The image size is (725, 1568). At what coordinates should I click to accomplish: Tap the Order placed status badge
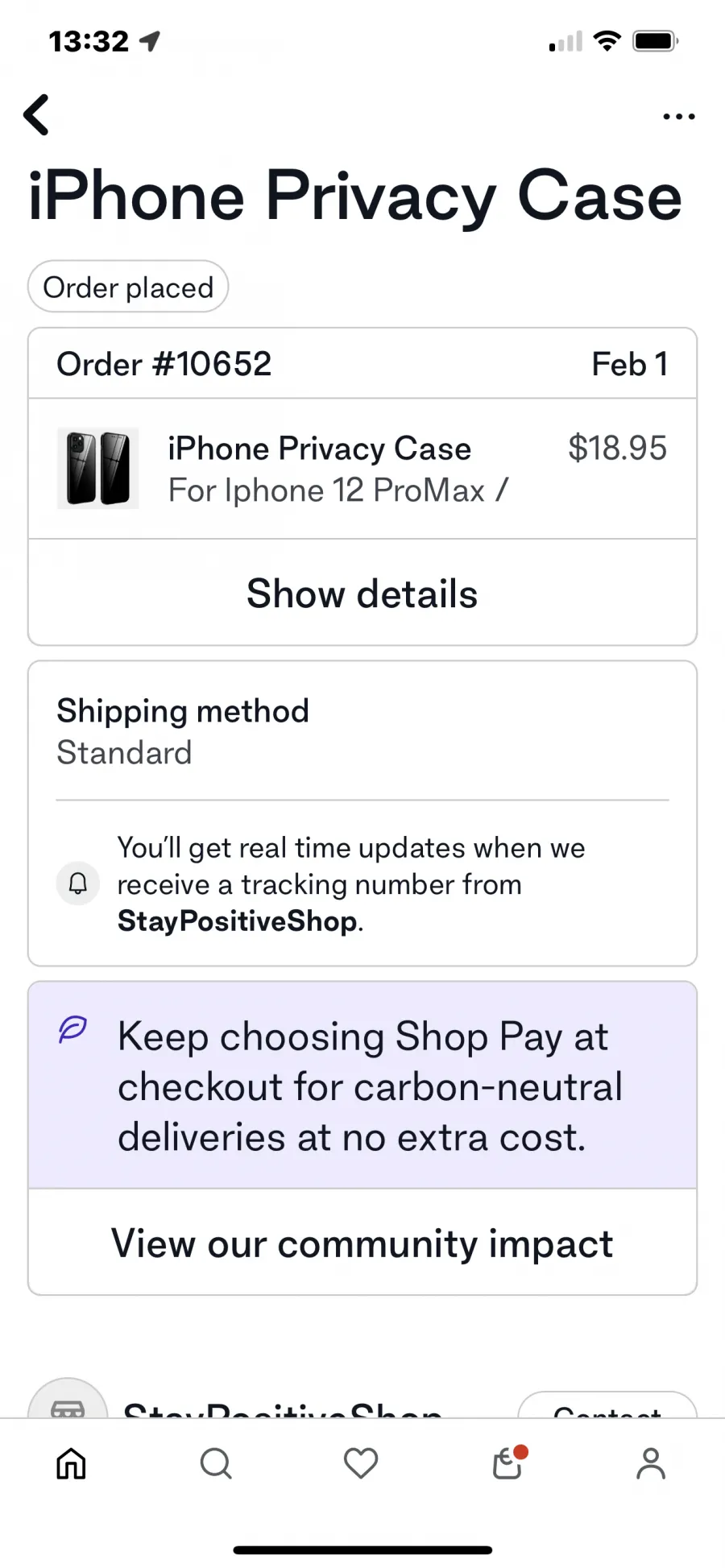pos(128,287)
